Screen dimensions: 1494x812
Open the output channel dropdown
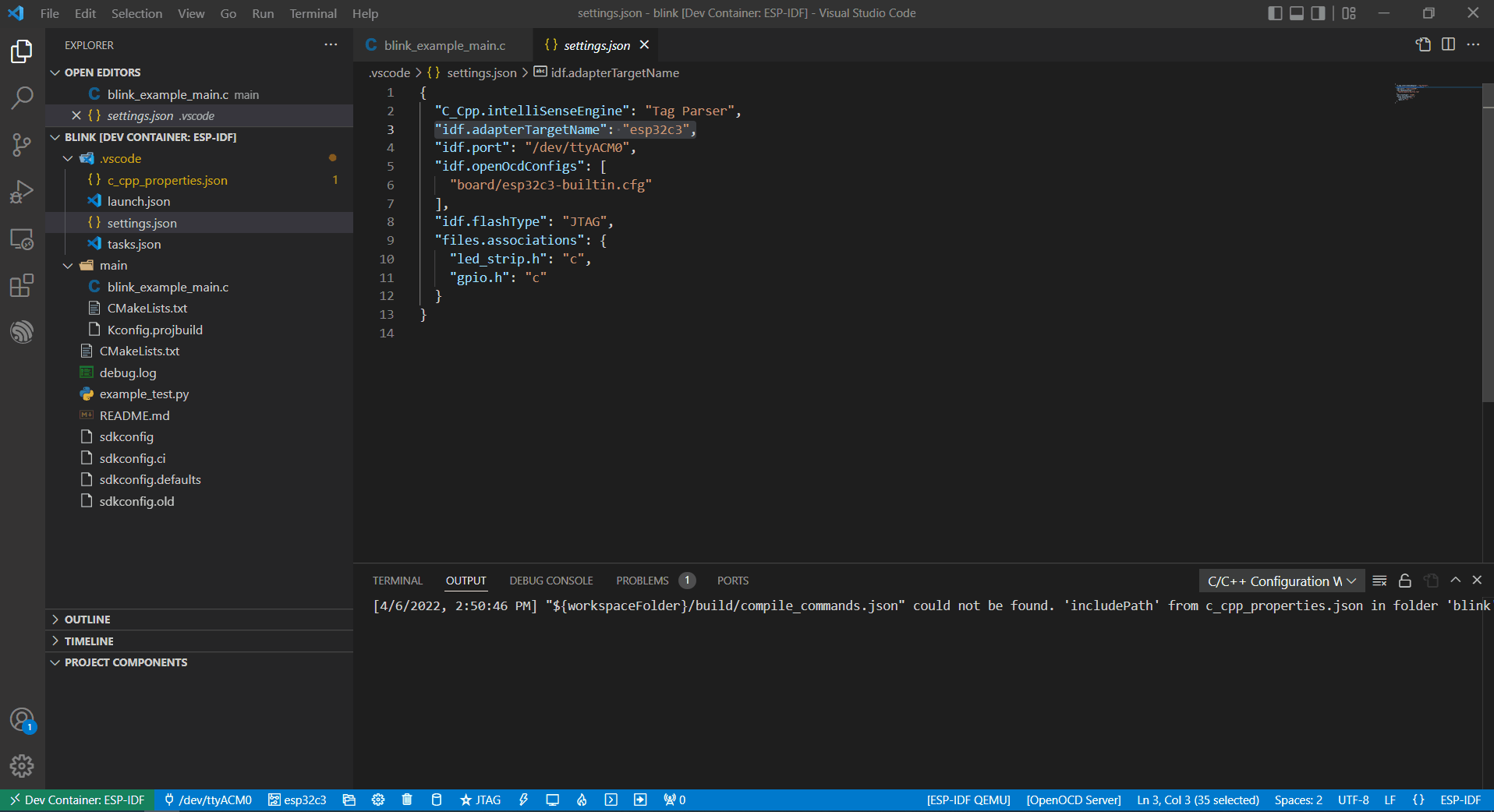pyautogui.click(x=1280, y=581)
